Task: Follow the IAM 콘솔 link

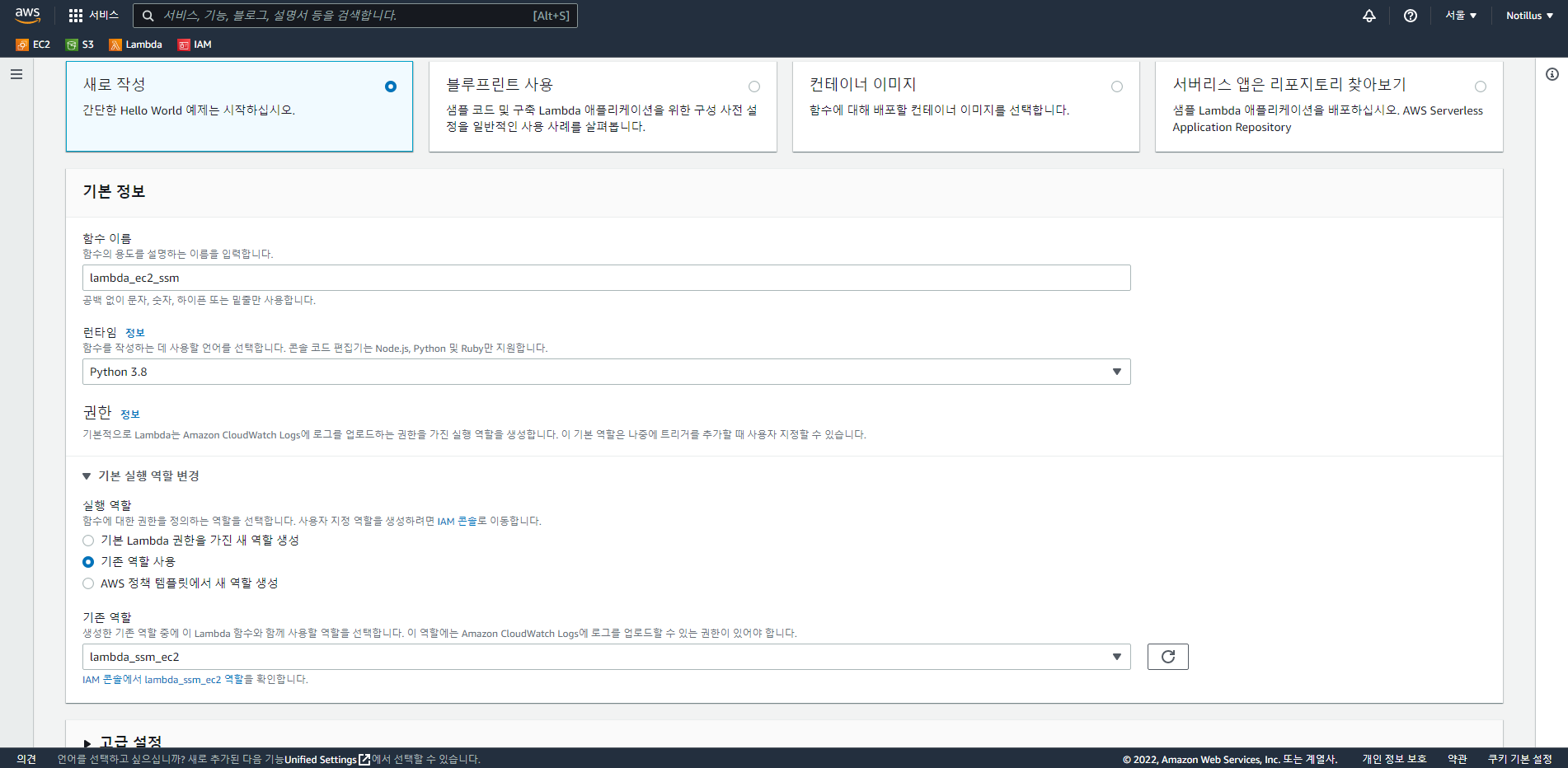Action: (455, 521)
